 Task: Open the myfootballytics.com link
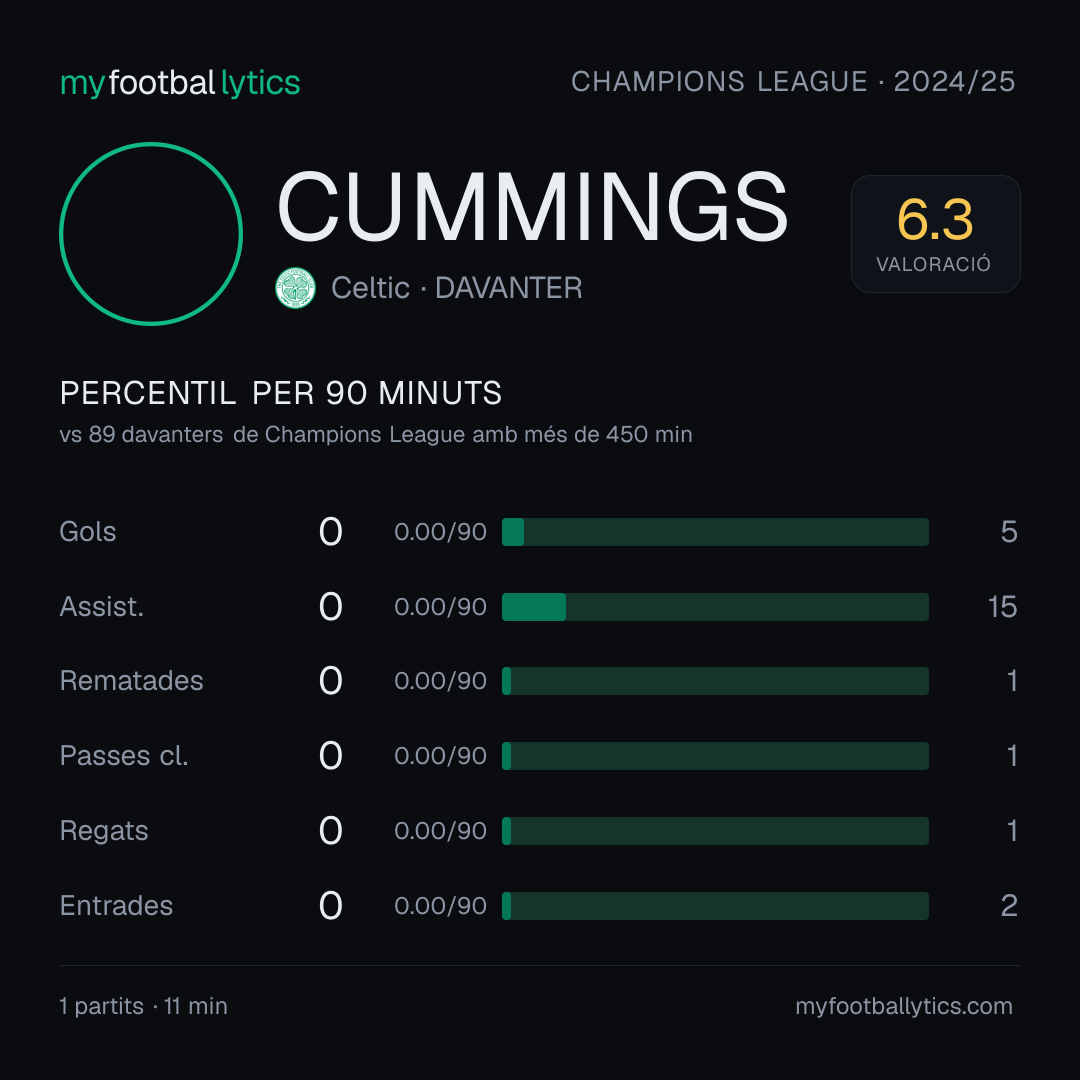(904, 1006)
